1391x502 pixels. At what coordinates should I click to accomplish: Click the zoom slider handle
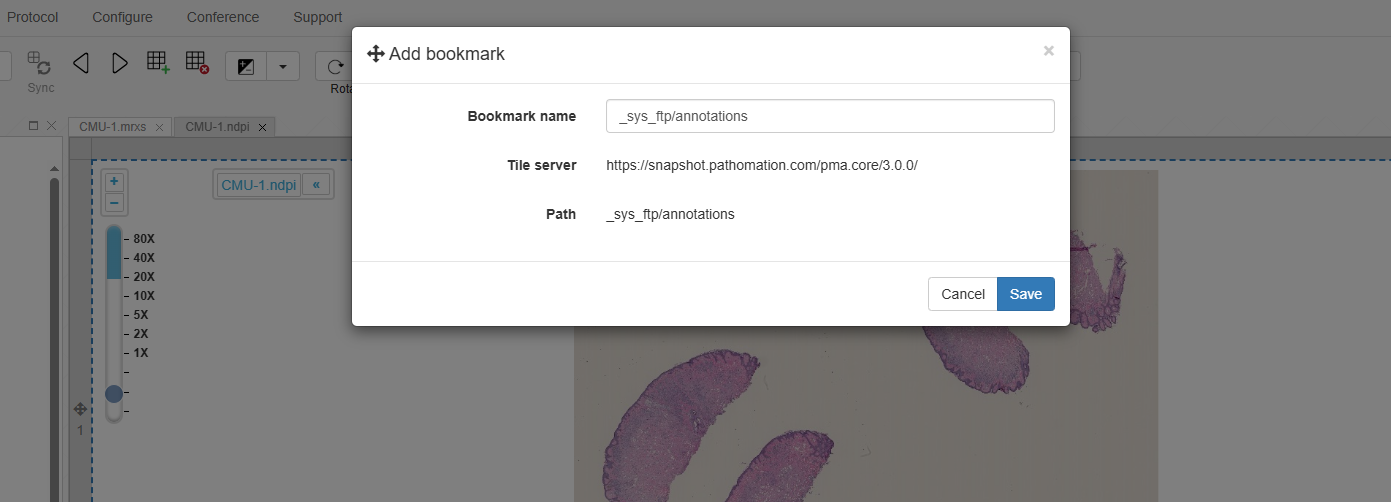tap(114, 394)
